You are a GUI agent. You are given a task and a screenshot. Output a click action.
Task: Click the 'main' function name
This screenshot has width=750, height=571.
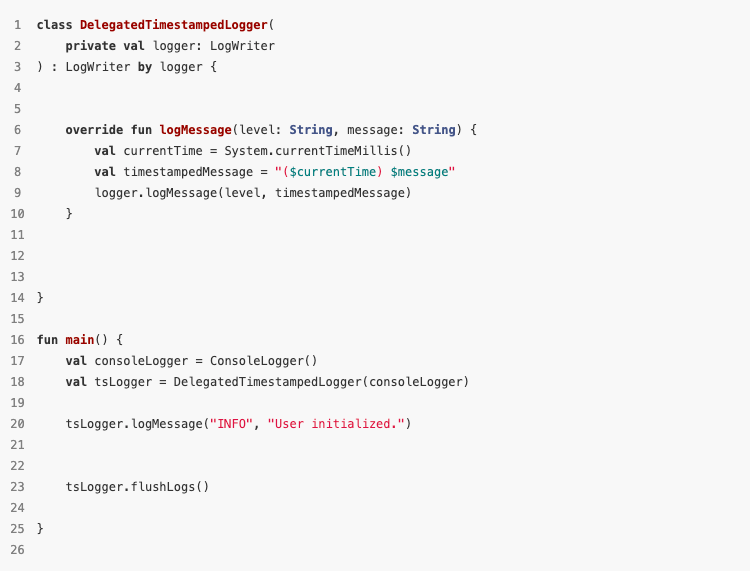80,340
